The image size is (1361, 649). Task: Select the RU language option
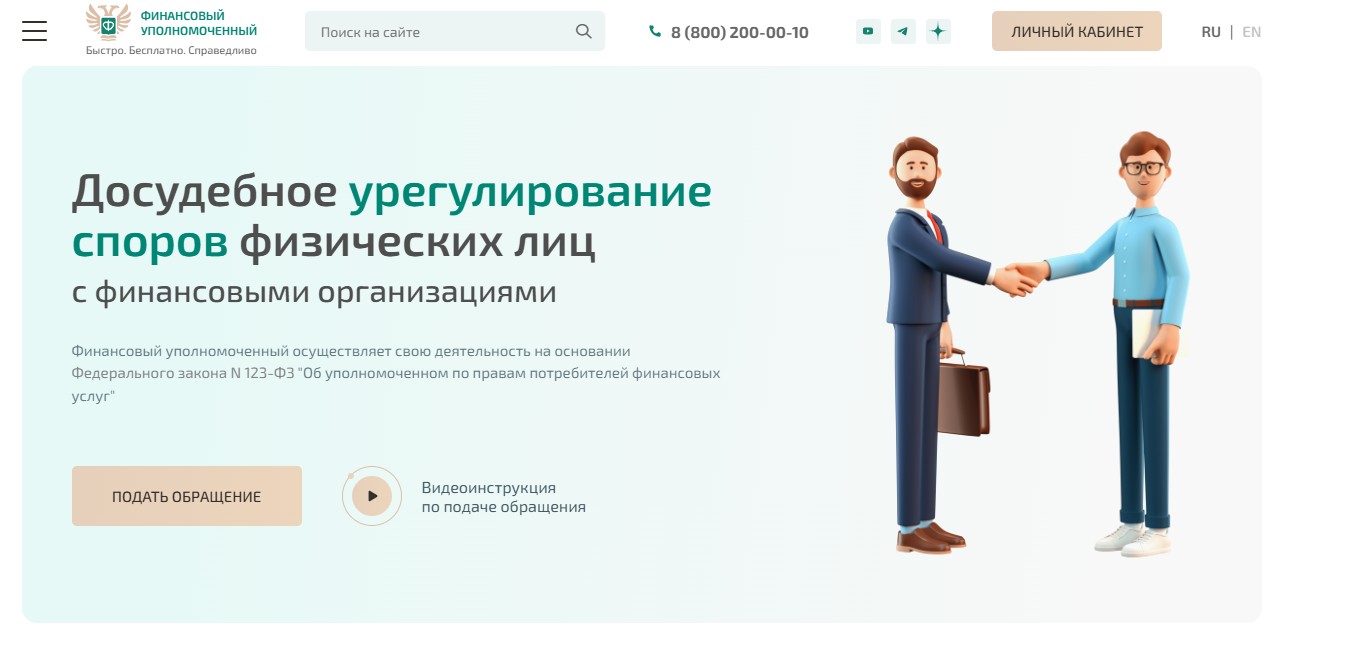[1211, 32]
